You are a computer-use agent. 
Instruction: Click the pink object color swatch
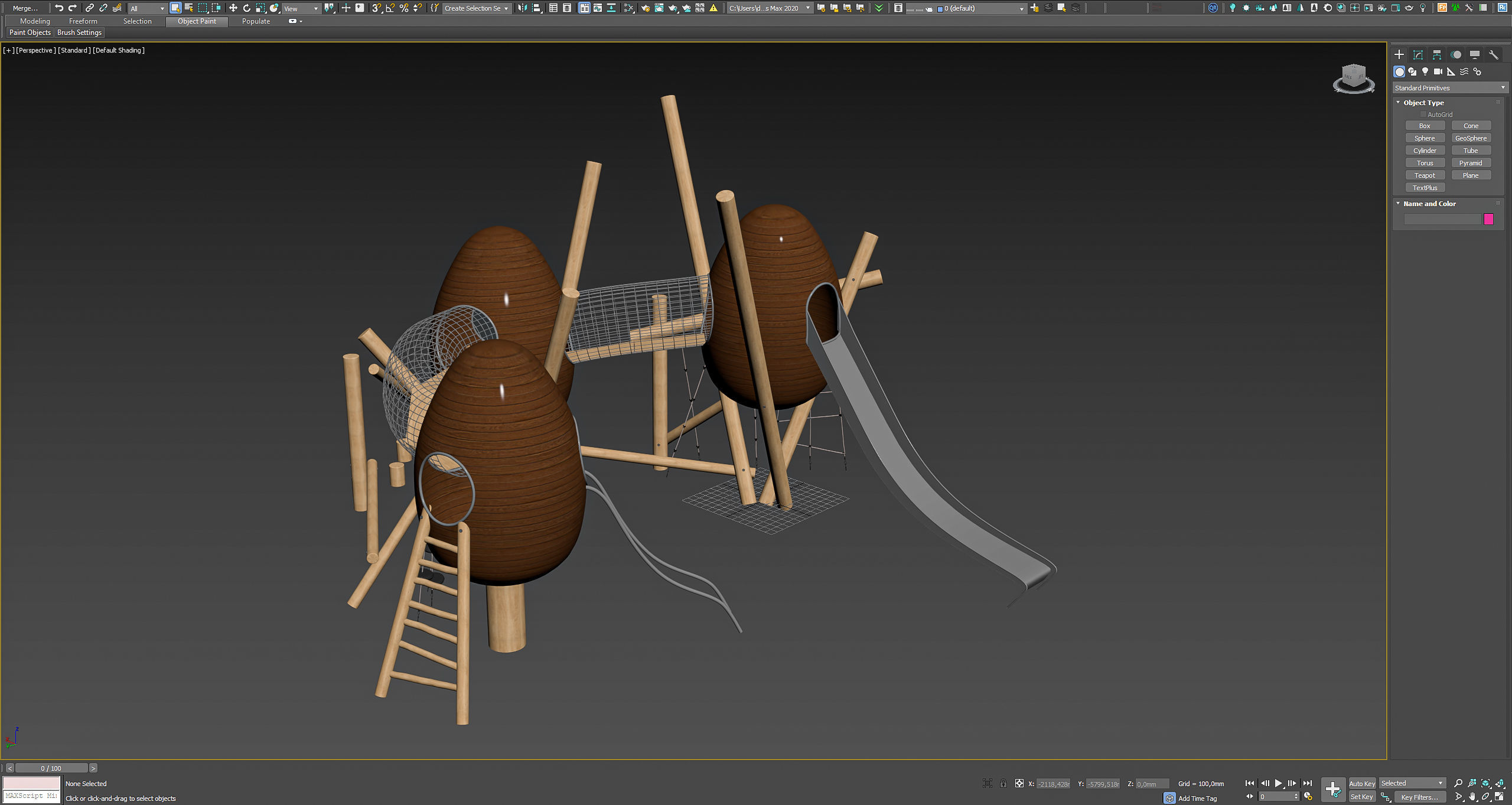[x=1488, y=219]
